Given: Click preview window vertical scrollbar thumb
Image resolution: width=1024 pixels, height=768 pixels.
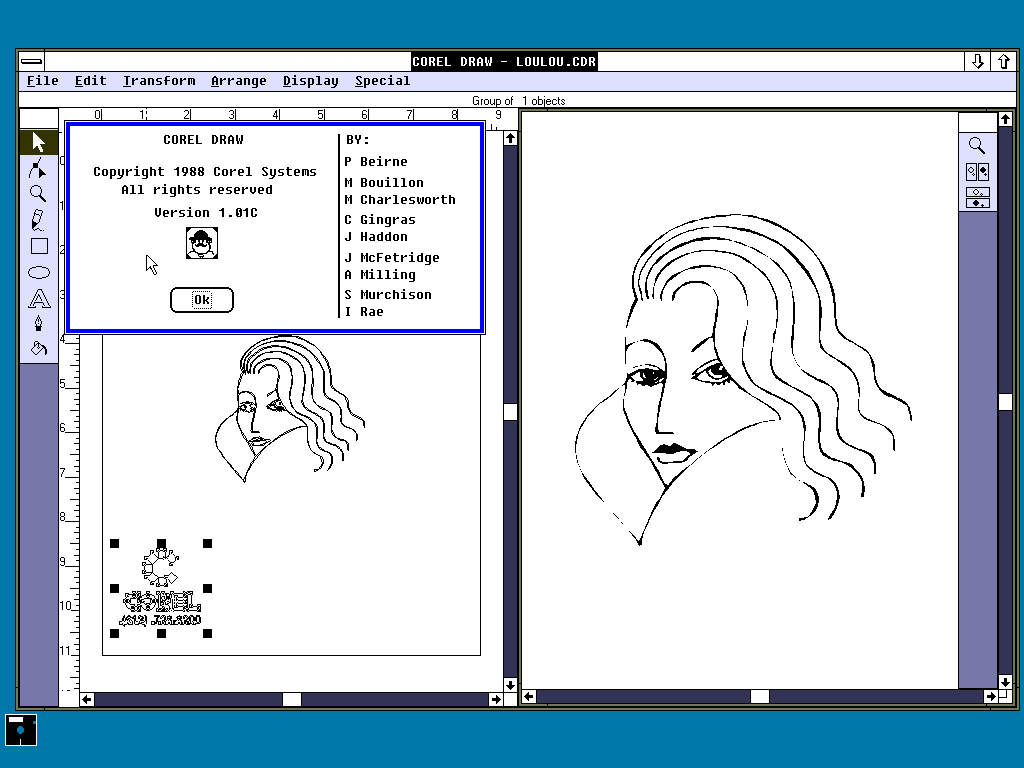Looking at the screenshot, I should point(1006,402).
